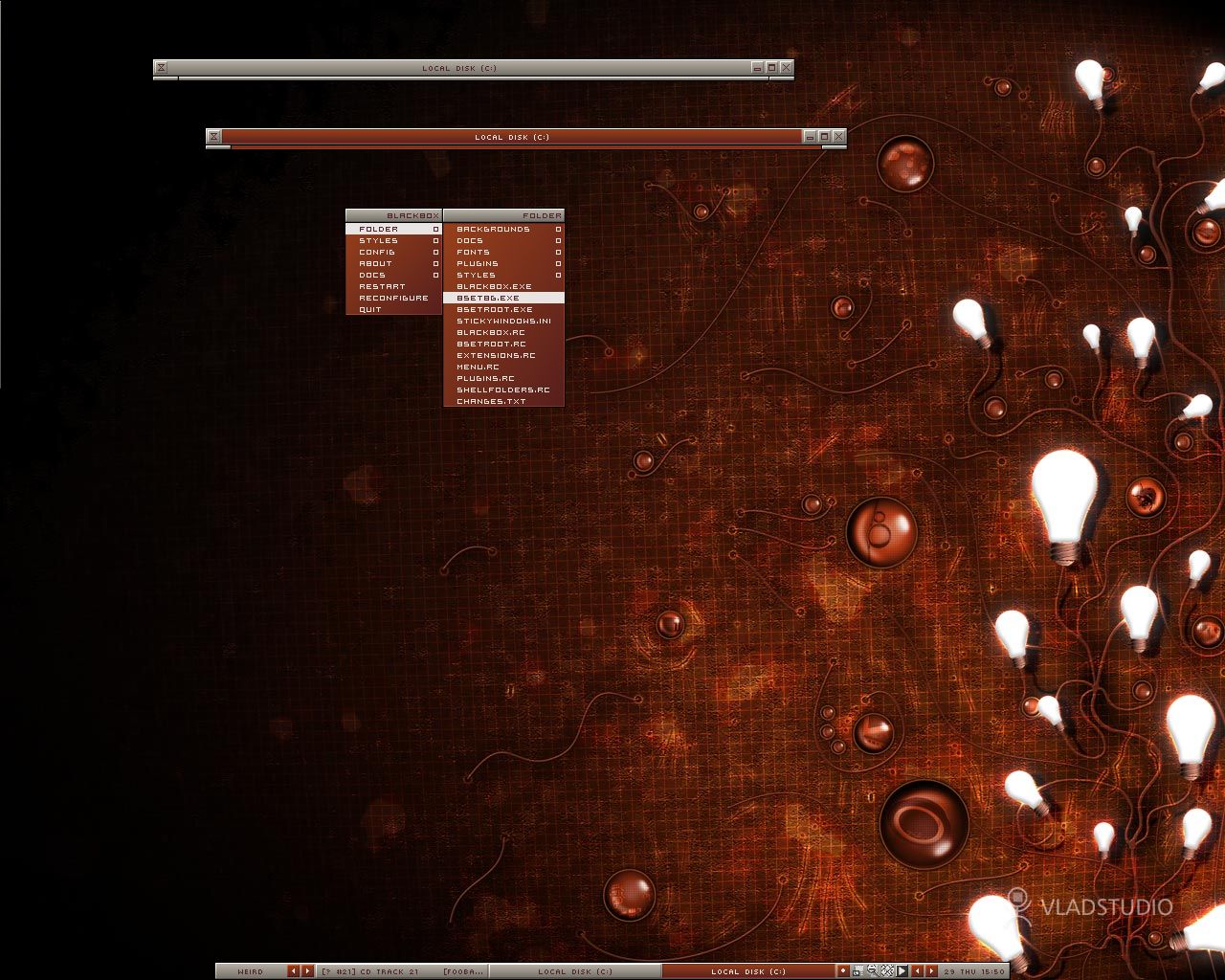Select Quit in the Blackbox menu
Screen dimensions: 1225x980
pos(393,309)
